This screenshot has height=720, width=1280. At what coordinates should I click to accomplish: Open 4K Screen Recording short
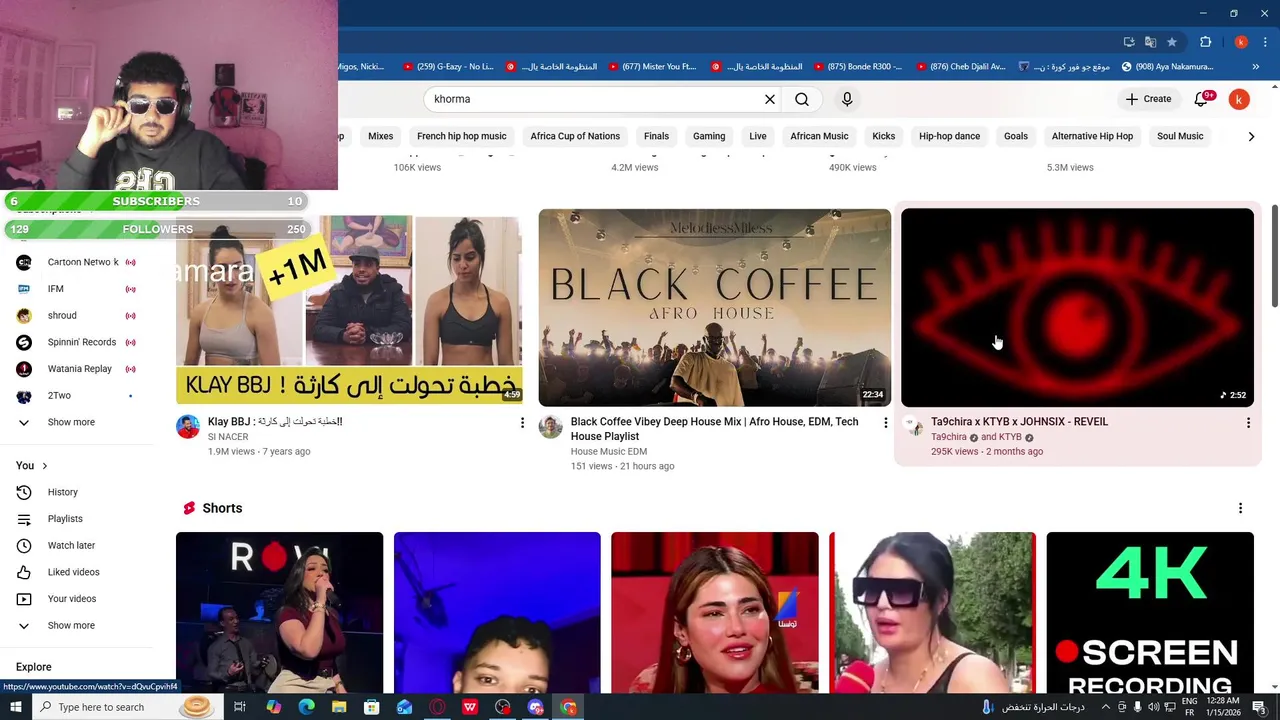coord(1150,612)
